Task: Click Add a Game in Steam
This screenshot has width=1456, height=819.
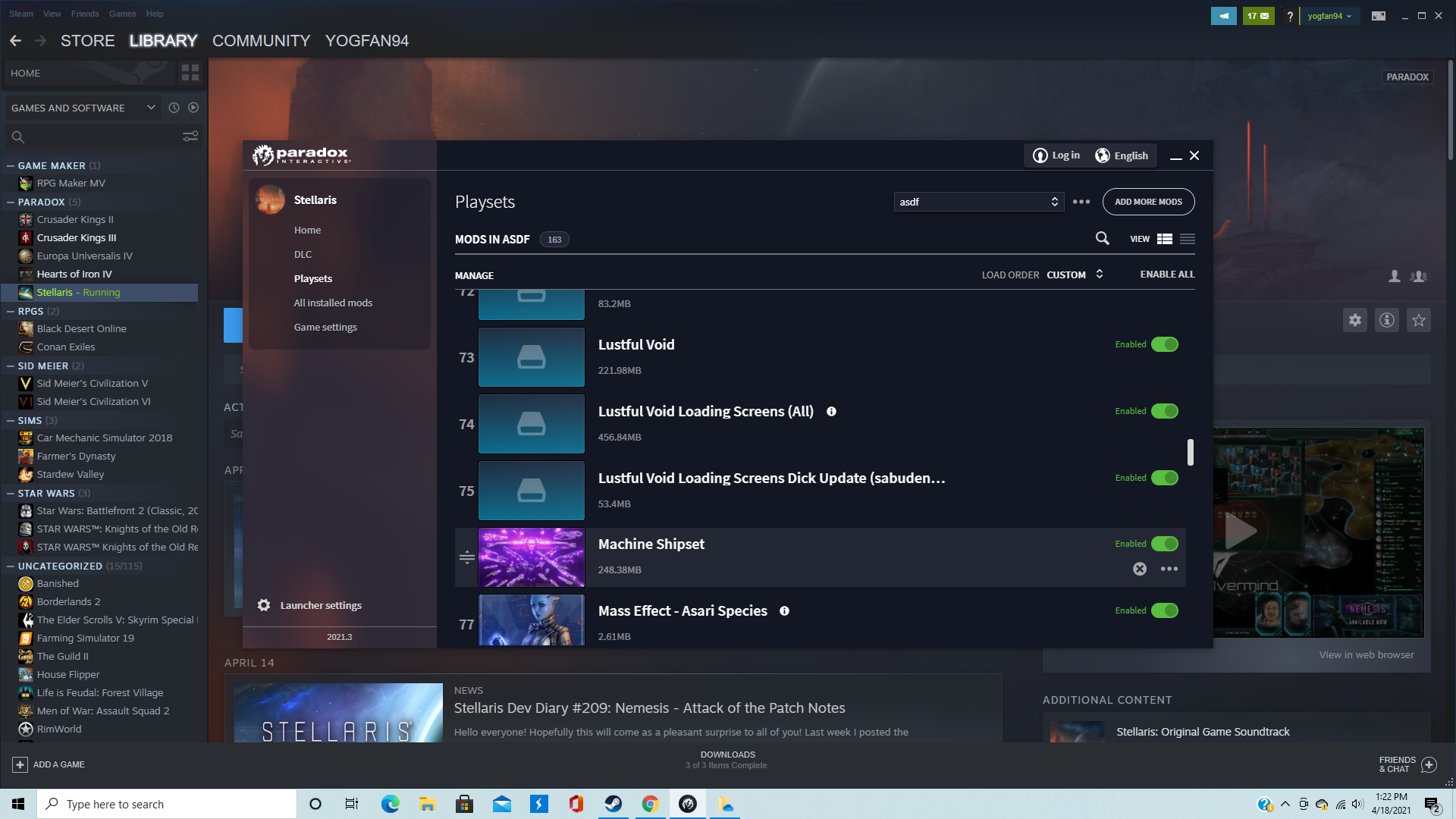Action: click(x=49, y=764)
